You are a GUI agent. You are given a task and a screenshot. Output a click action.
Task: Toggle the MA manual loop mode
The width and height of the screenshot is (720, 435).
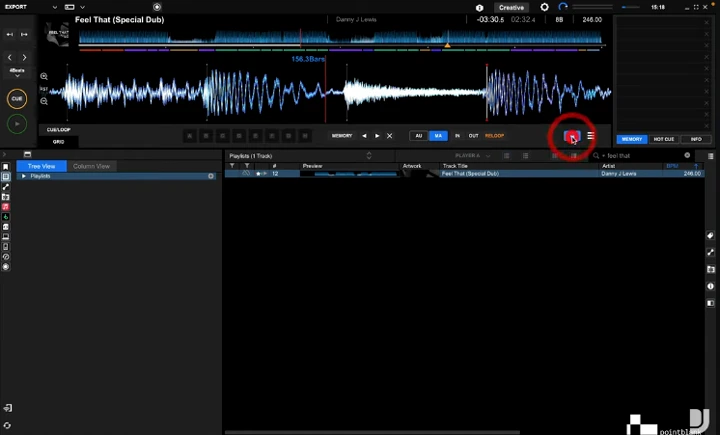tap(438, 136)
